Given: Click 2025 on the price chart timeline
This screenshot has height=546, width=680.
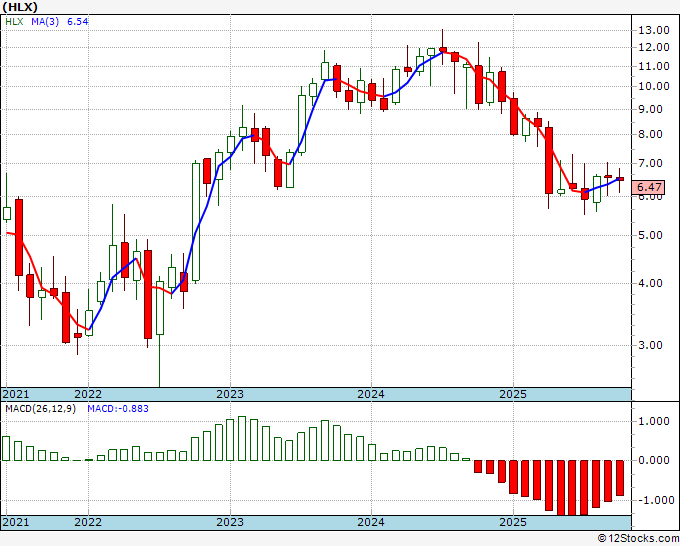Looking at the screenshot, I should 513,394.
